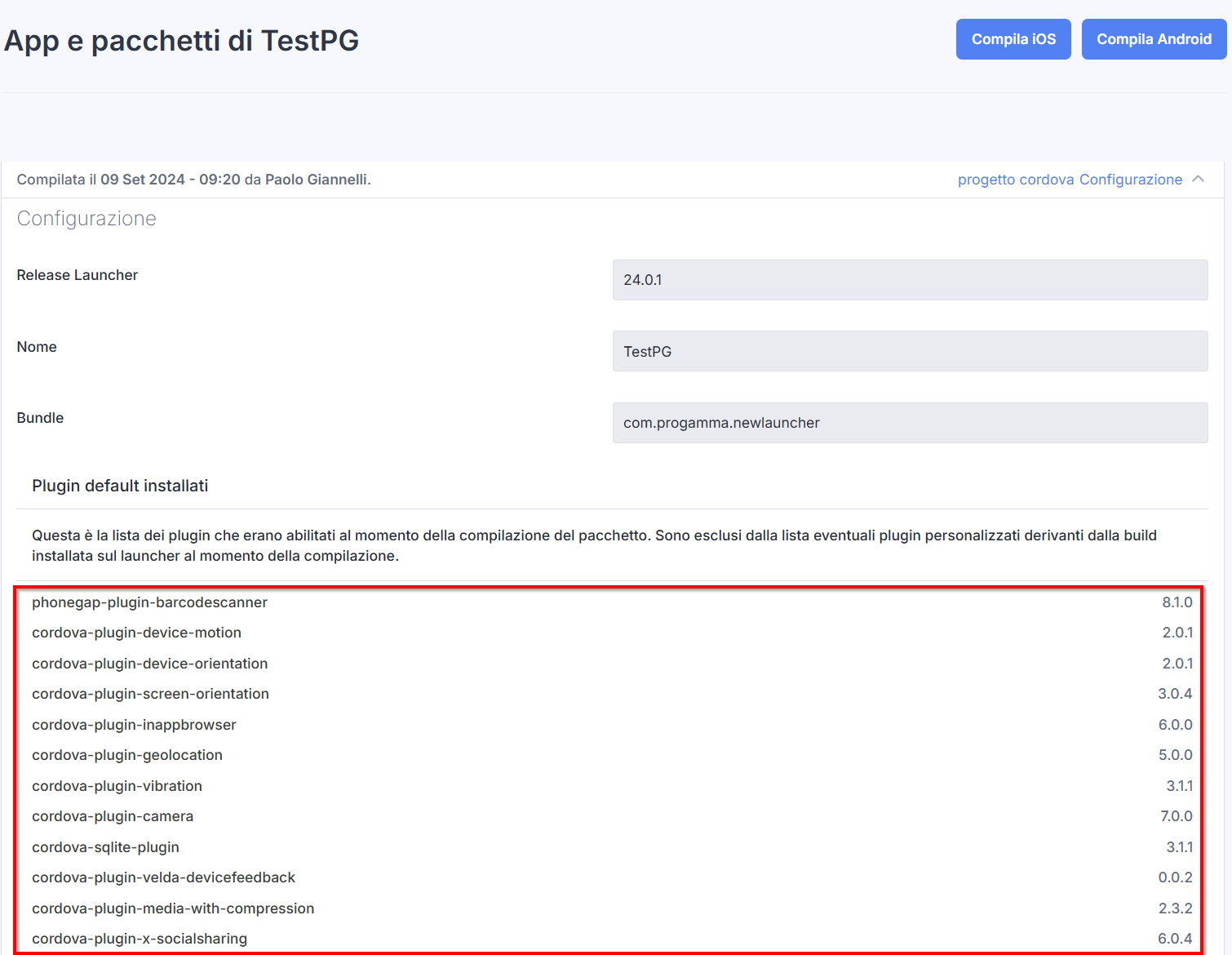The image size is (1232, 955).
Task: Click cordova-plugin-x-socialsharing entry
Action: [x=140, y=939]
